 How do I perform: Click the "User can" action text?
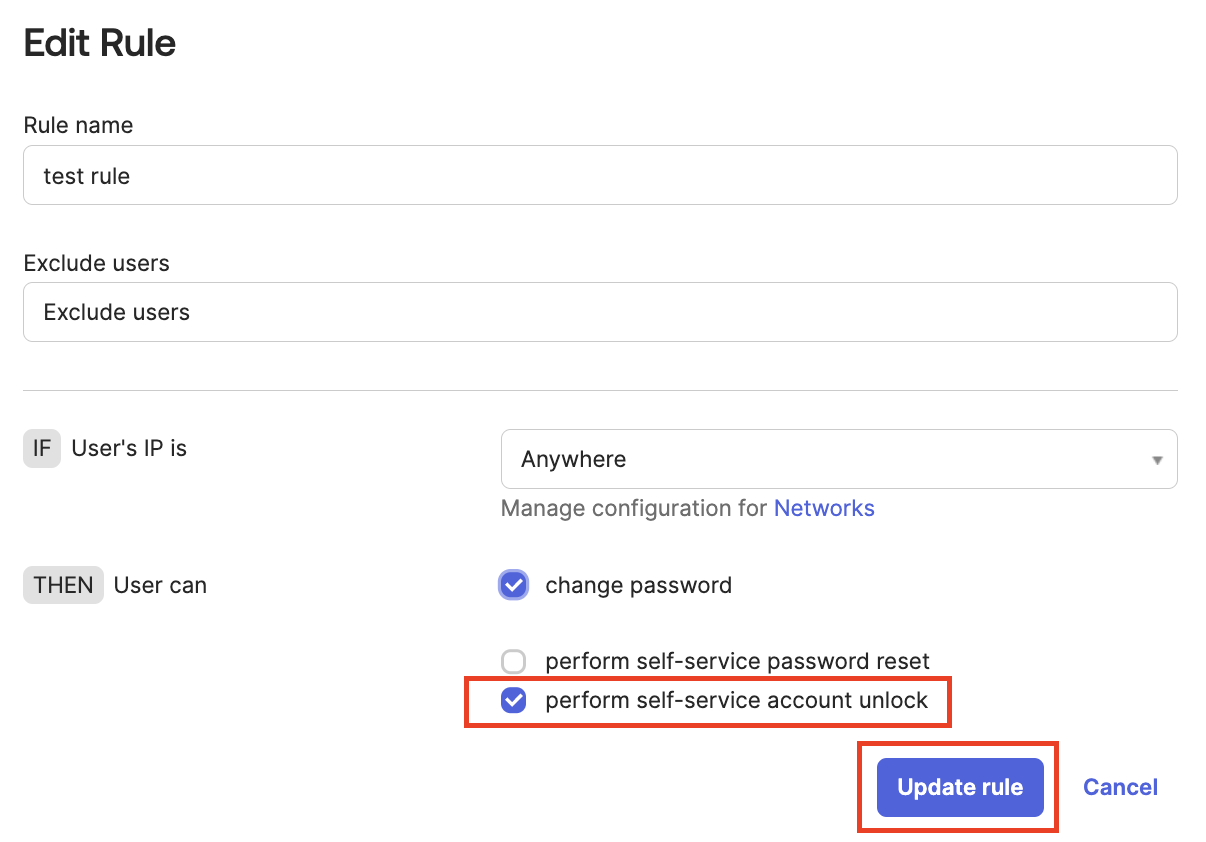point(160,585)
